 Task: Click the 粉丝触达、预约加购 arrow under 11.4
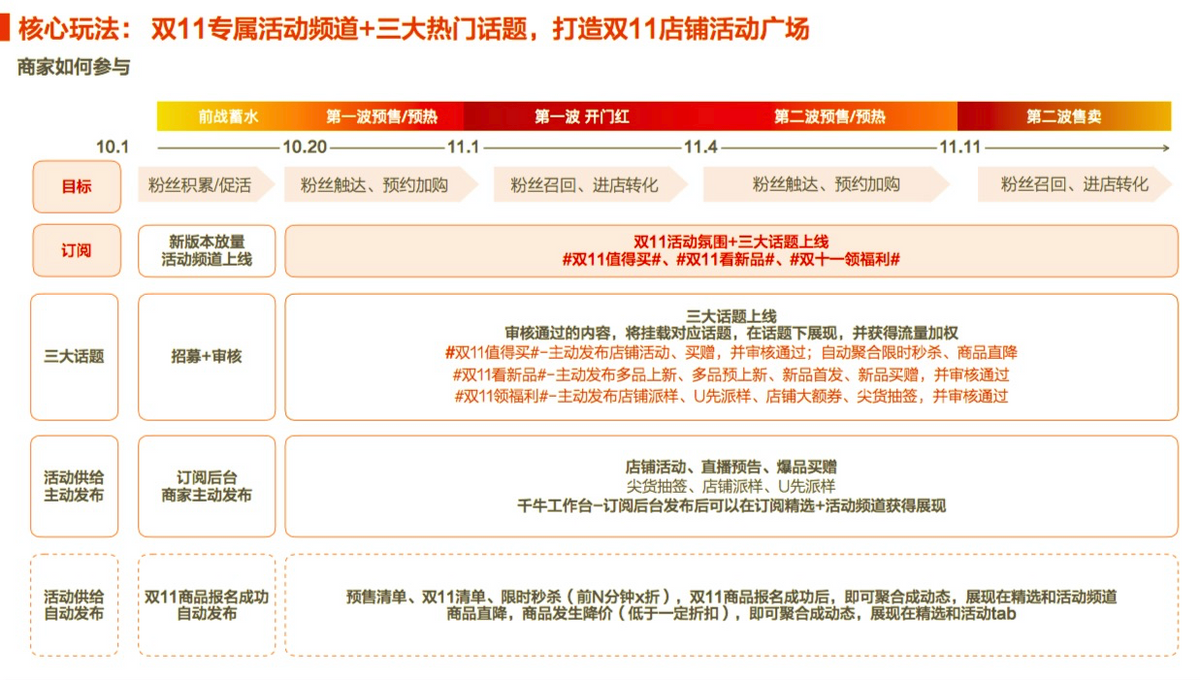826,185
